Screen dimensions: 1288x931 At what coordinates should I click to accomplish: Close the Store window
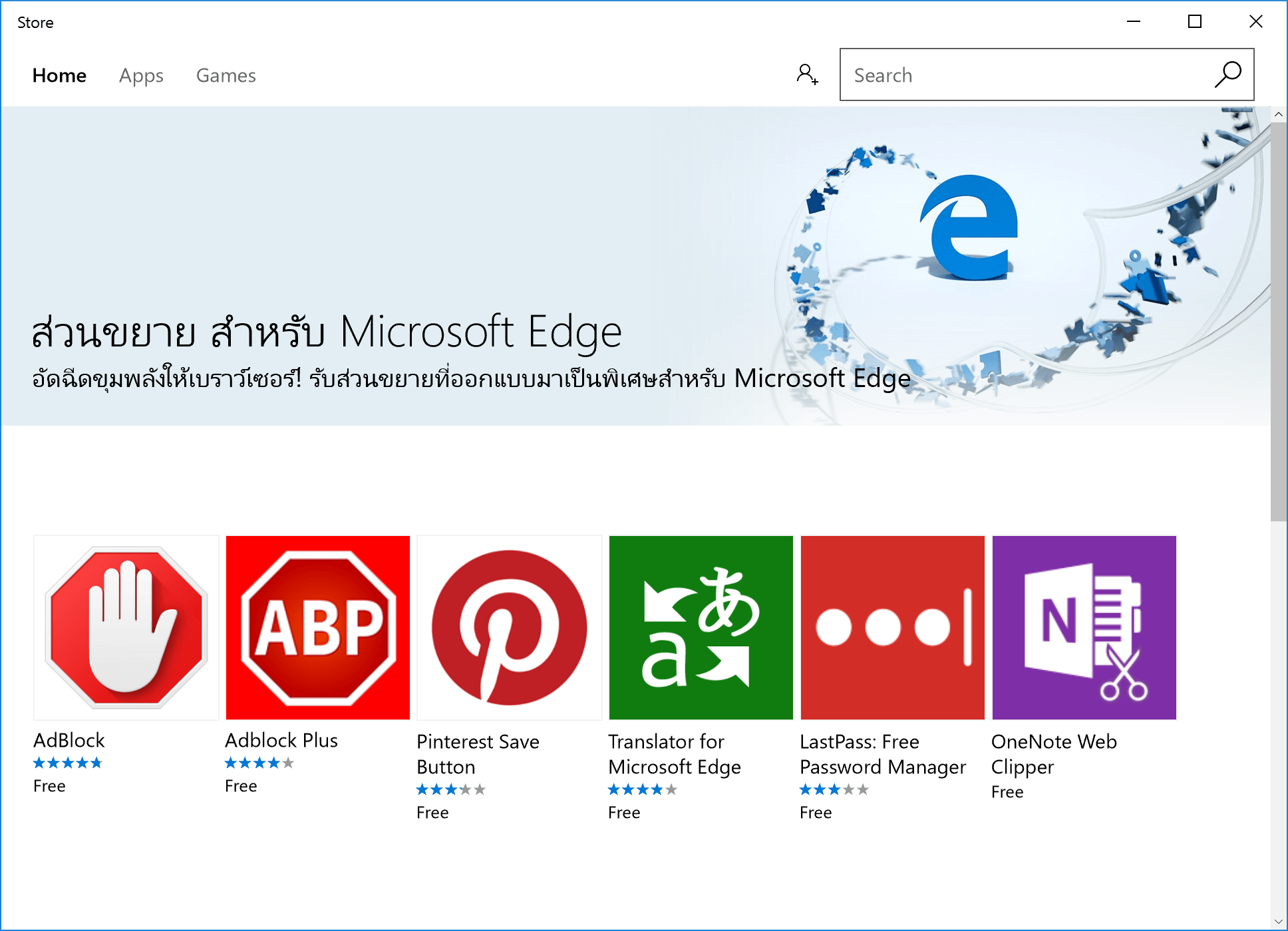tap(1256, 21)
